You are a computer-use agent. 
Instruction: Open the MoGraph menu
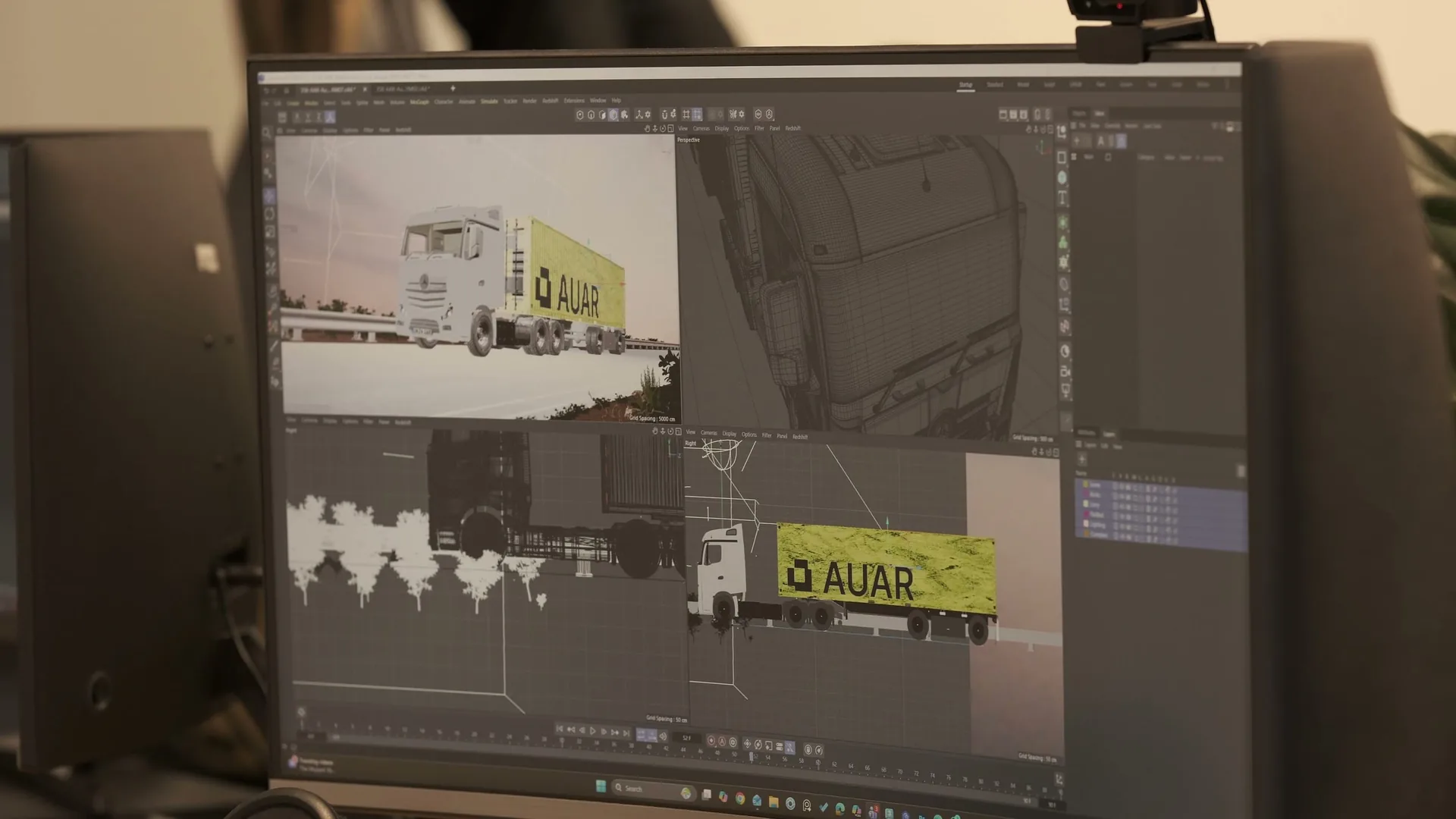(x=419, y=101)
